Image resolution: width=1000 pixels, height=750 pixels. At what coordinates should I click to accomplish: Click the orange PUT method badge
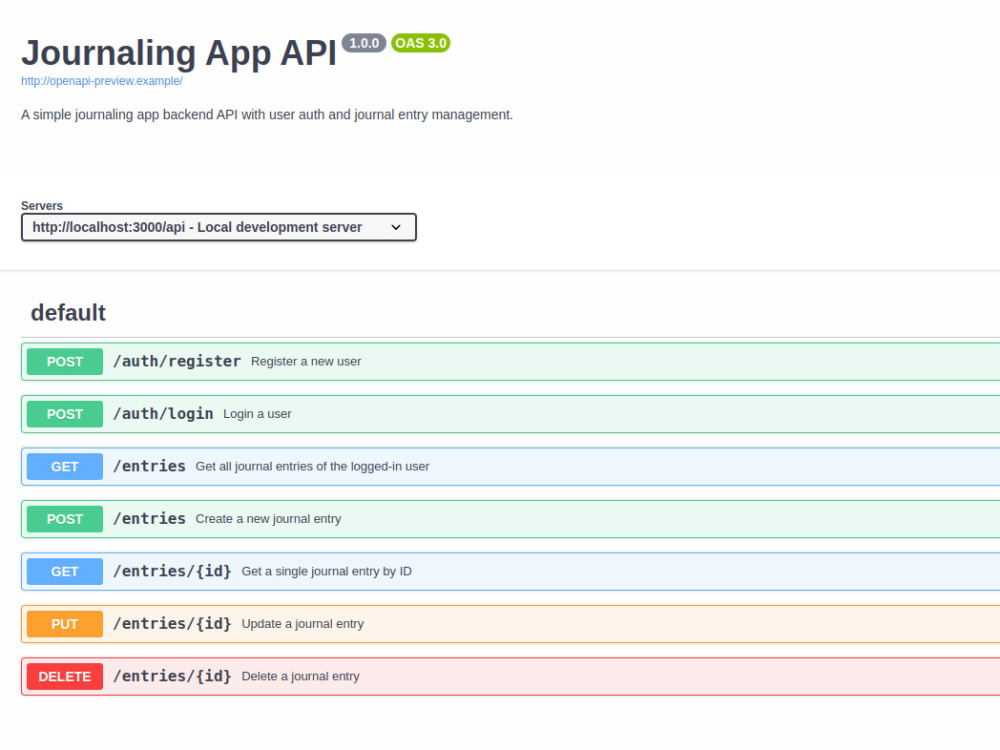point(64,624)
